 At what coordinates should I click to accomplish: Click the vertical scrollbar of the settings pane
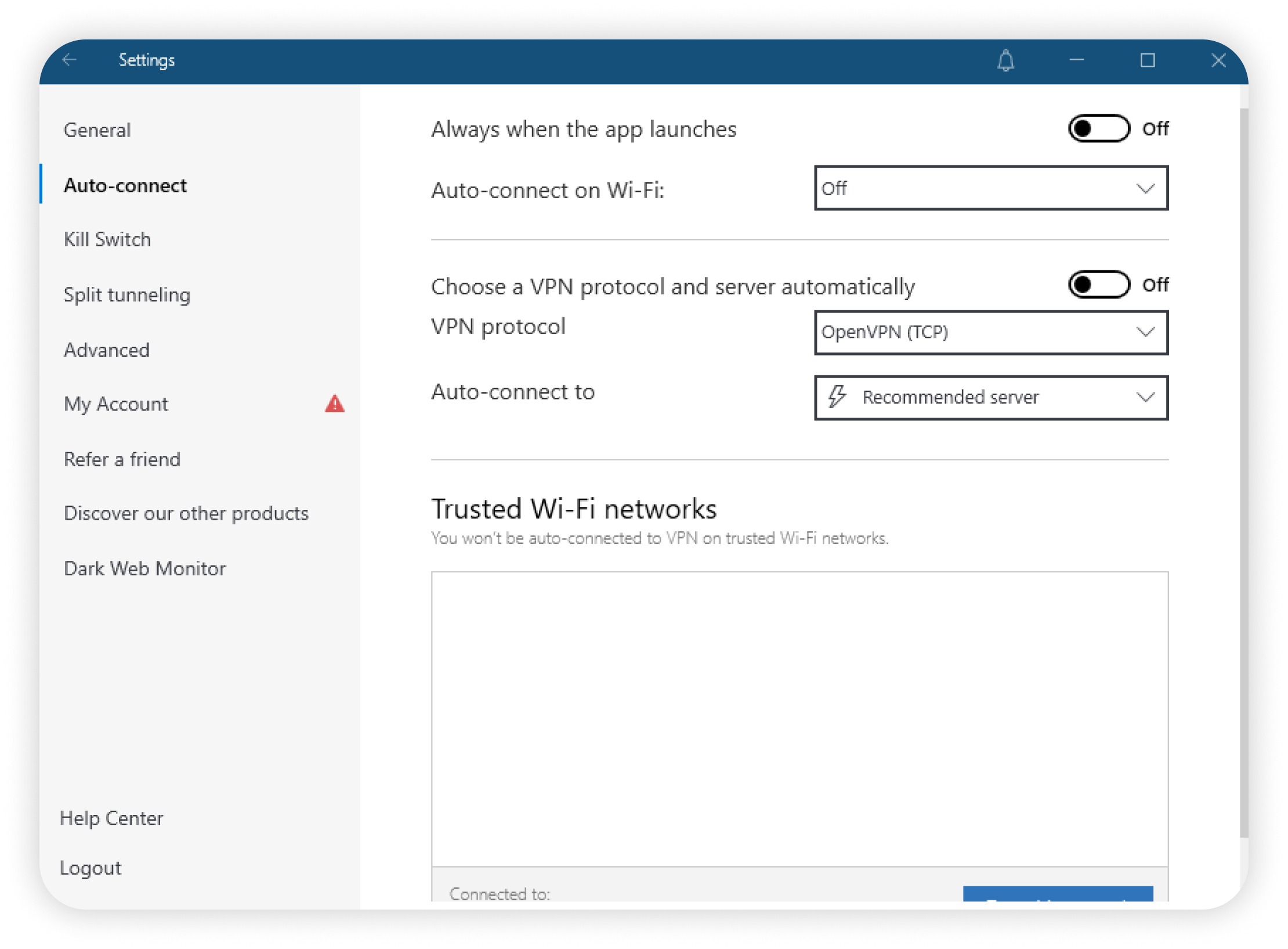[x=1243, y=464]
